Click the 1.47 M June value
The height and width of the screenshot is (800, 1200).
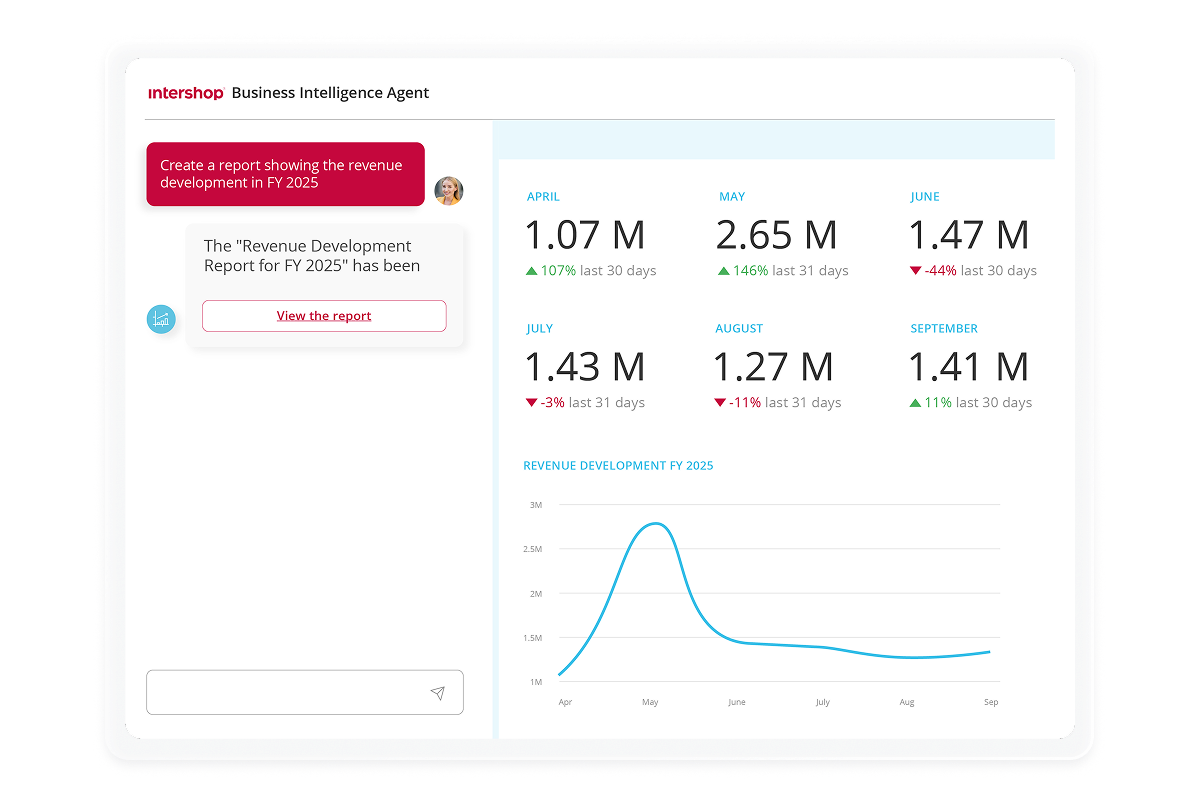click(968, 235)
